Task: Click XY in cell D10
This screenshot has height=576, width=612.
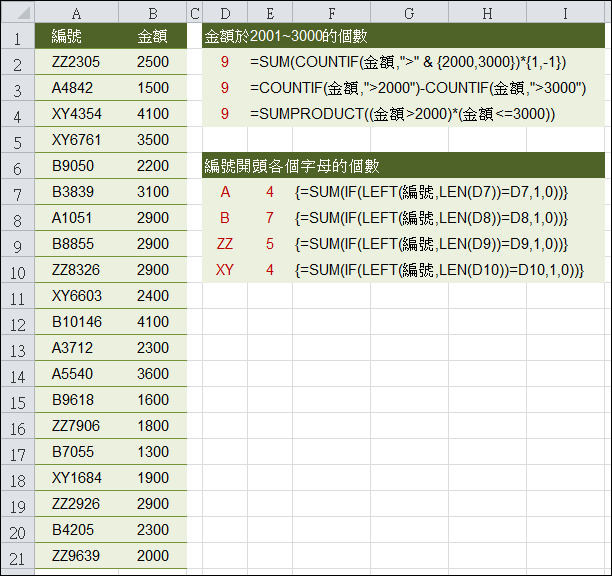Action: click(x=225, y=270)
